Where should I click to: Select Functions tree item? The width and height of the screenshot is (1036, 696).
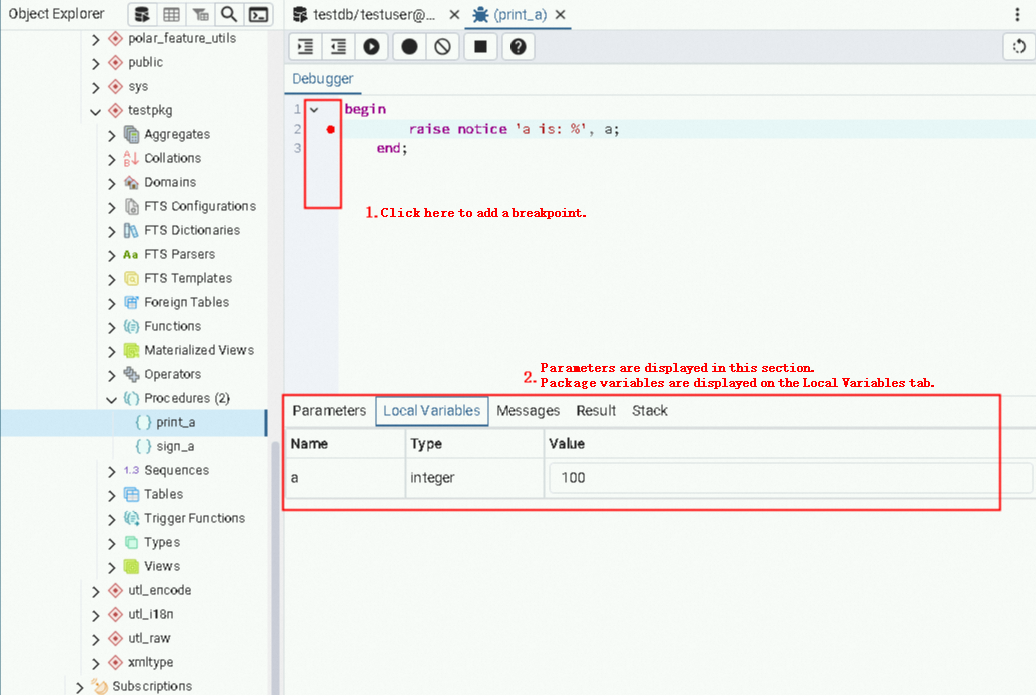(x=172, y=326)
